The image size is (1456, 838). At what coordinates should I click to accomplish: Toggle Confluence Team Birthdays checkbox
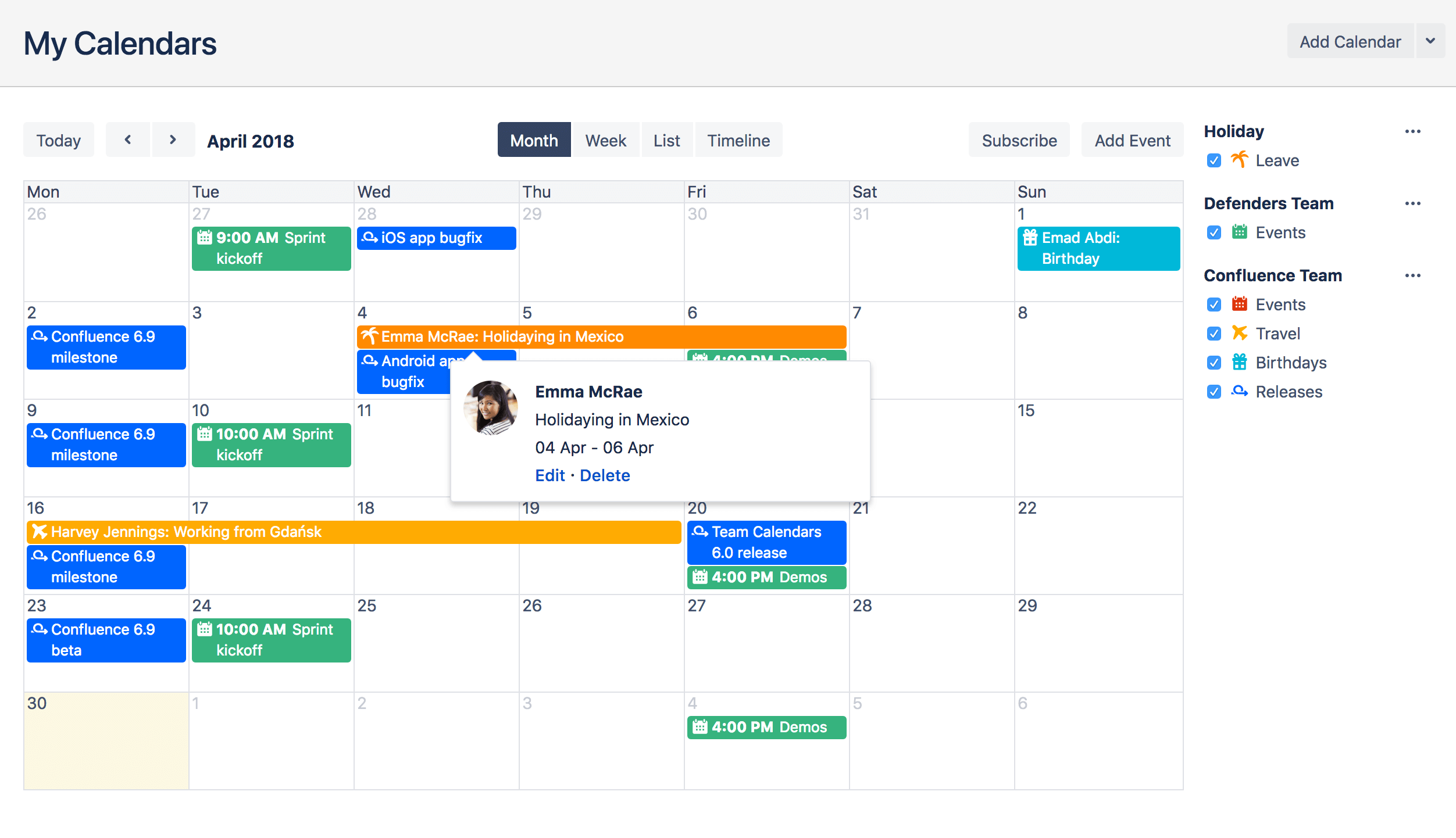pyautogui.click(x=1214, y=362)
